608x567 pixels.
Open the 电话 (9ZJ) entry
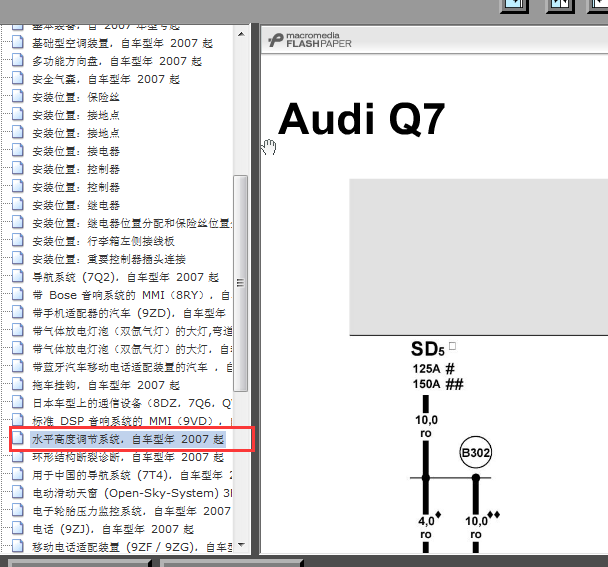click(113, 530)
